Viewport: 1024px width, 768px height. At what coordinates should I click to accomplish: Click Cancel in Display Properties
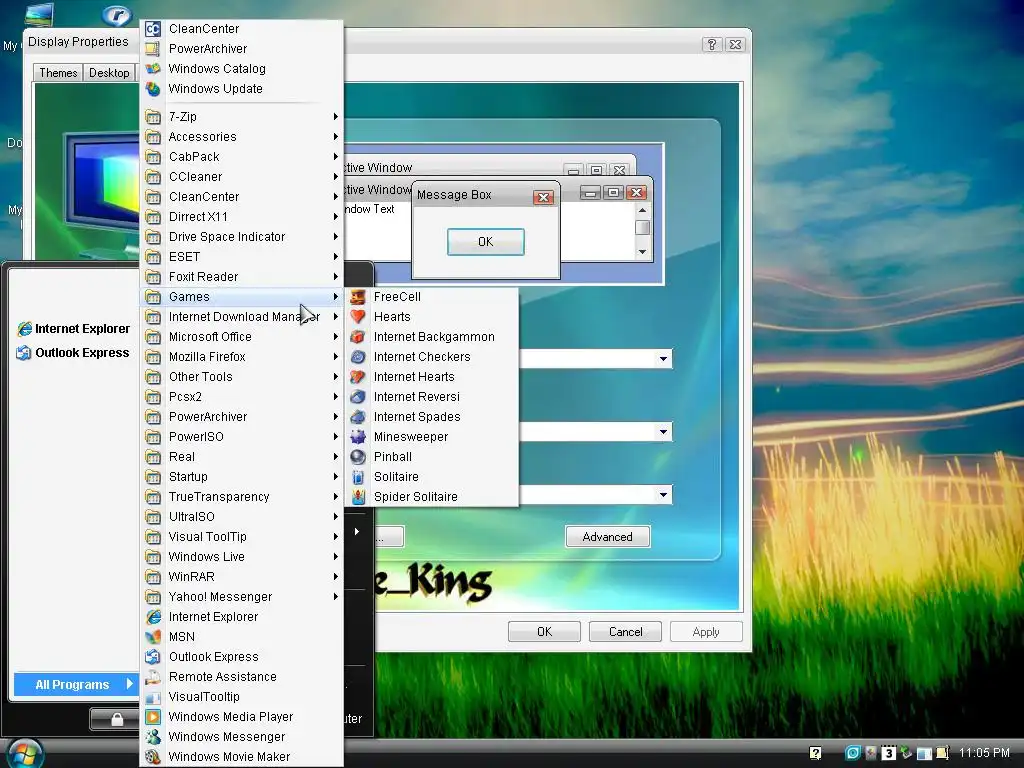point(626,632)
